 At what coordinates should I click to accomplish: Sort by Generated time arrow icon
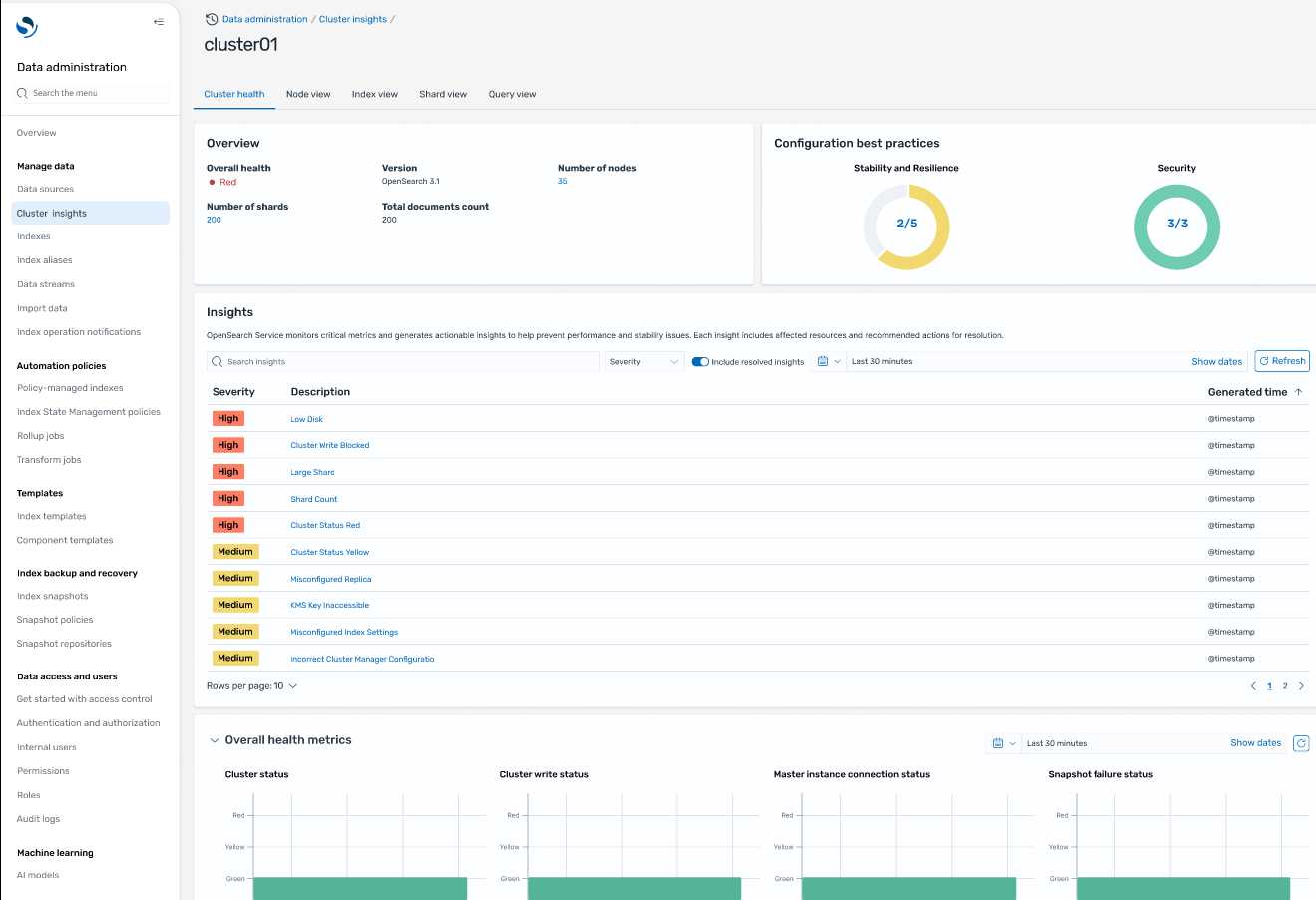coord(1298,392)
